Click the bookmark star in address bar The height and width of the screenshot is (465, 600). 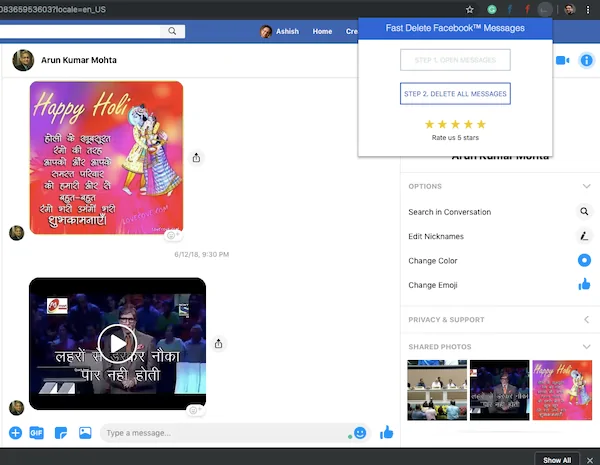tap(470, 10)
